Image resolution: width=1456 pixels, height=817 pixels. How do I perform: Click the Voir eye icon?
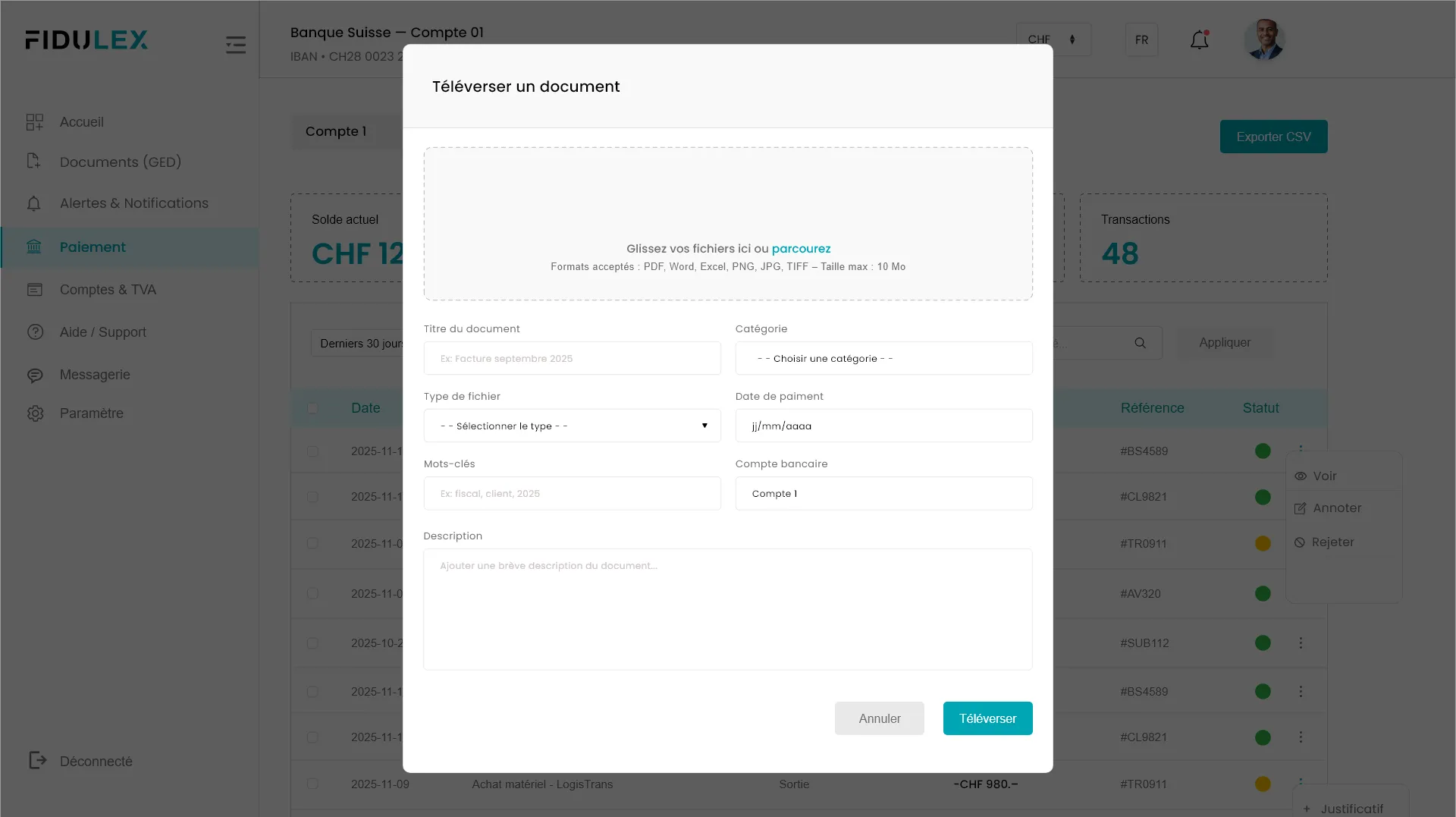click(1301, 476)
